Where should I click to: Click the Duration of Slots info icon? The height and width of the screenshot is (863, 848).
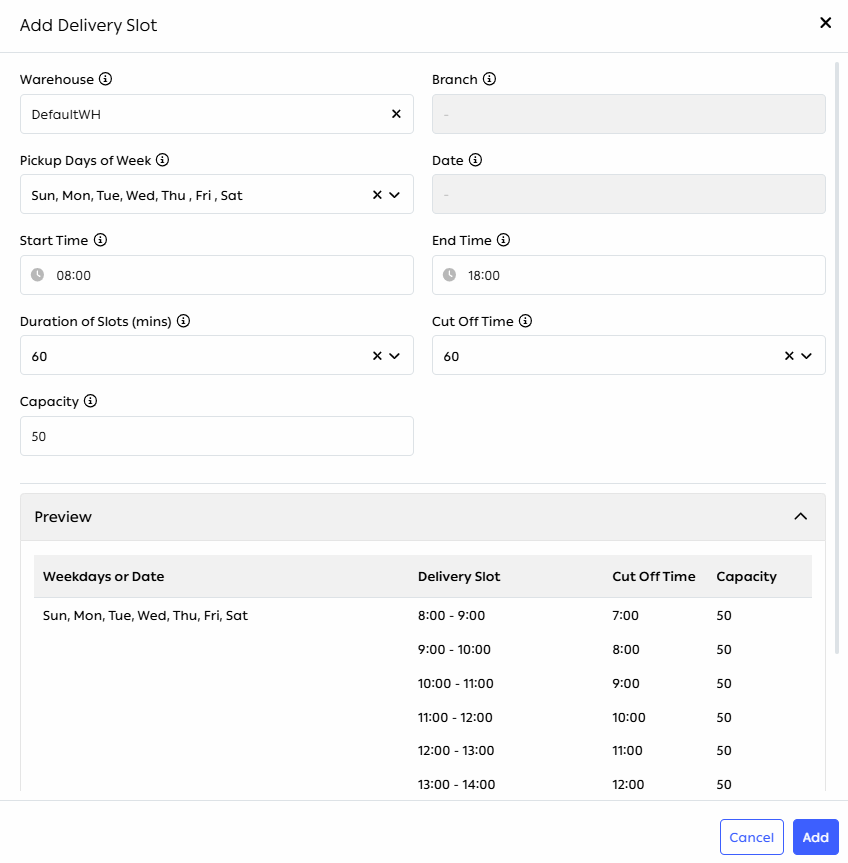click(183, 321)
